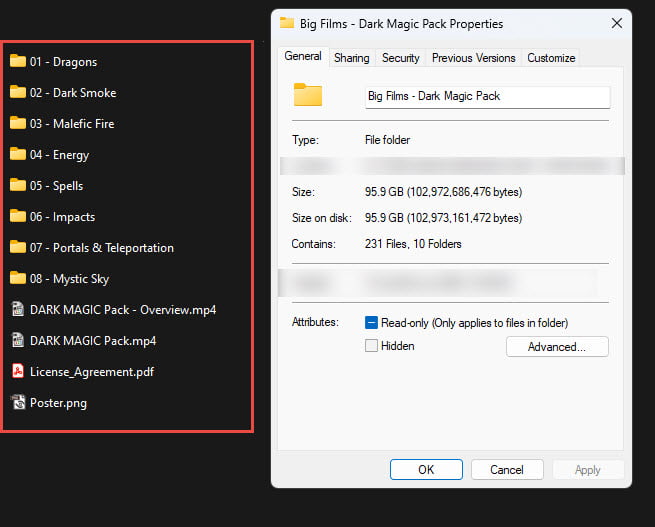Click the '03 - Malefic Fire' label
This screenshot has width=655, height=527.
[x=72, y=124]
